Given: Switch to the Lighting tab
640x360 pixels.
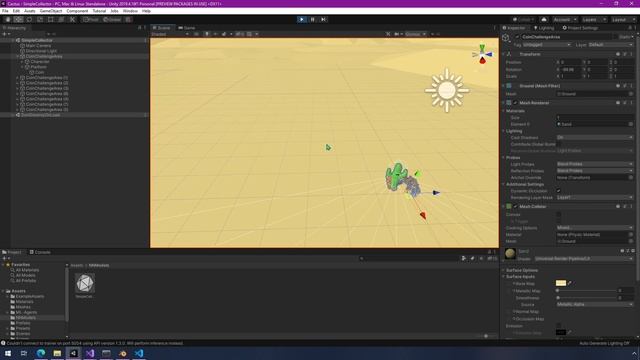Looking at the screenshot, I should click(544, 28).
